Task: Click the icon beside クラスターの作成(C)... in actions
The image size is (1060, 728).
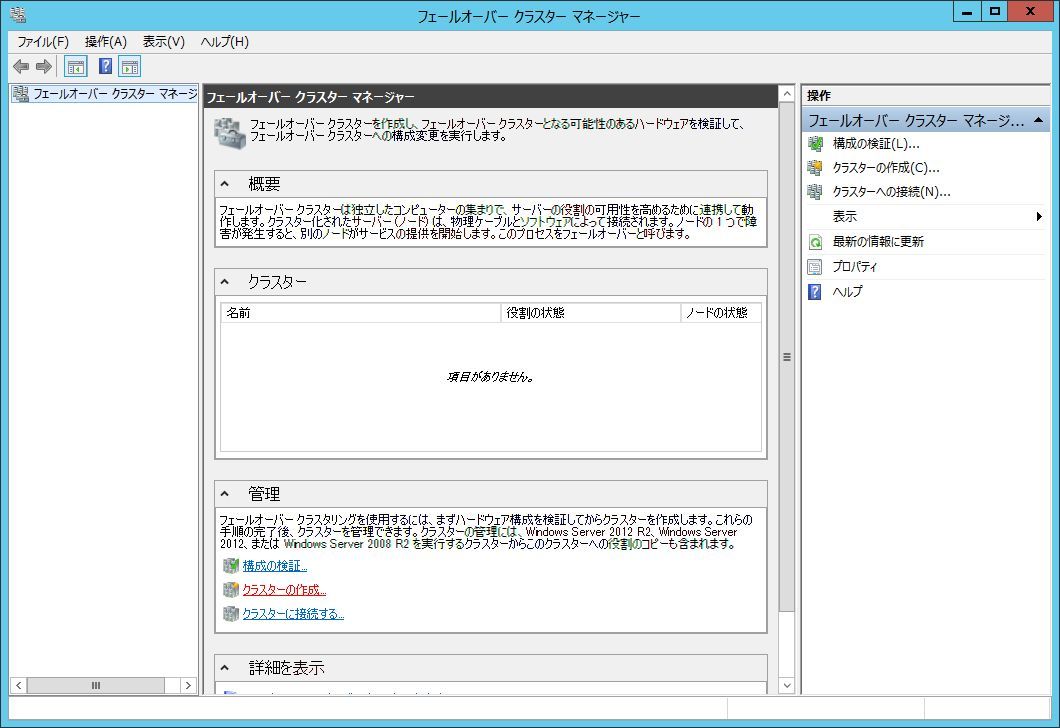Action: [x=815, y=168]
